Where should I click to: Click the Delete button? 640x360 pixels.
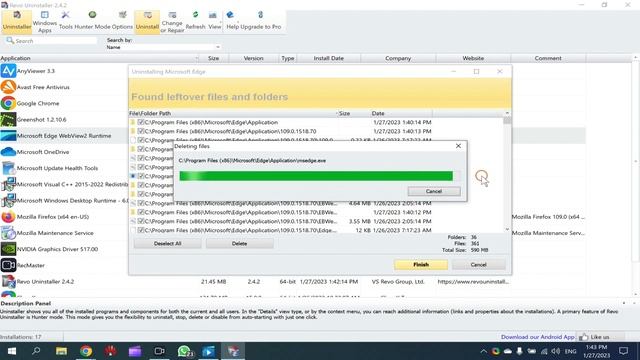[240, 243]
